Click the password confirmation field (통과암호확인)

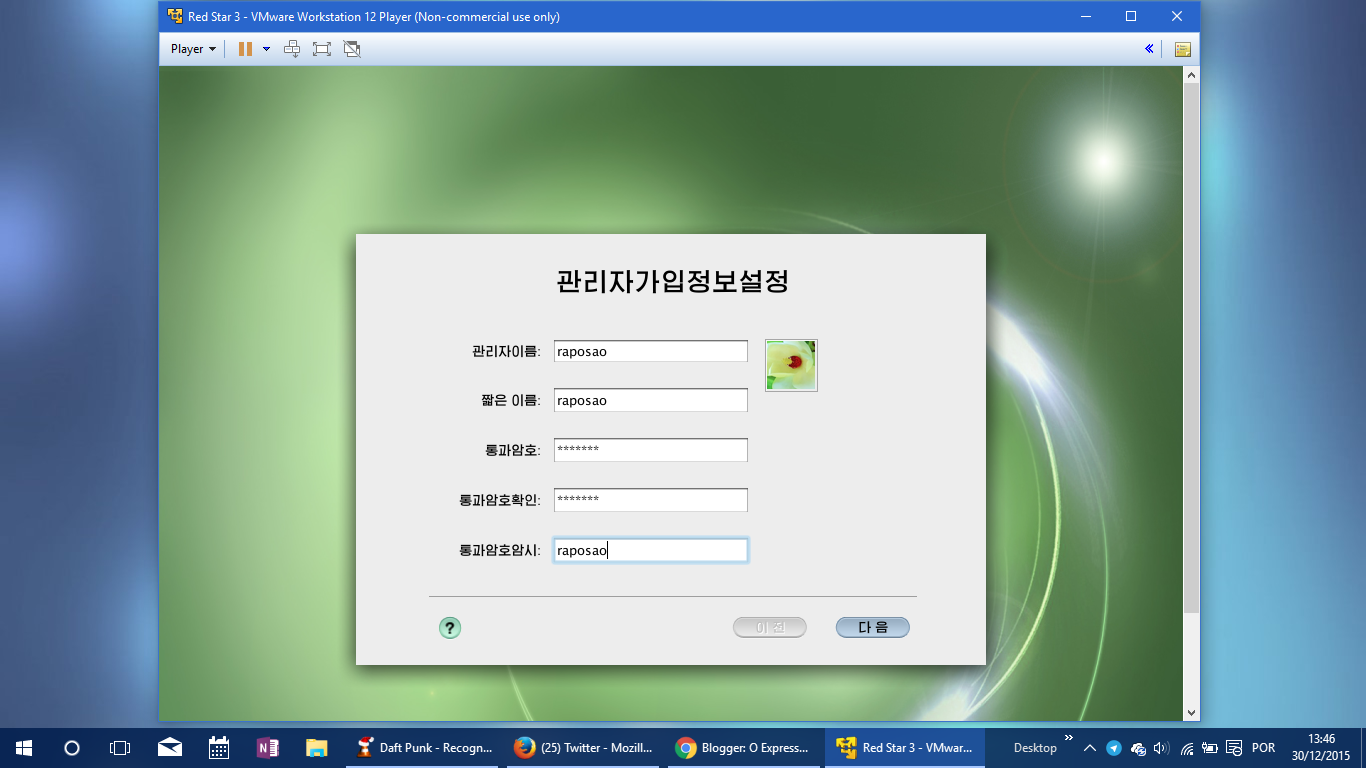coord(650,500)
